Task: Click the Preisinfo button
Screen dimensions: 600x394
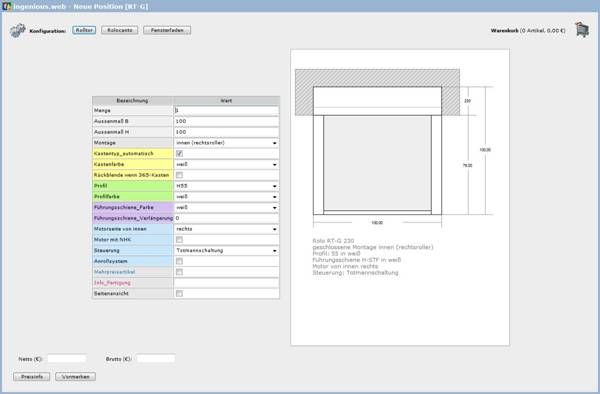Action: tap(32, 377)
